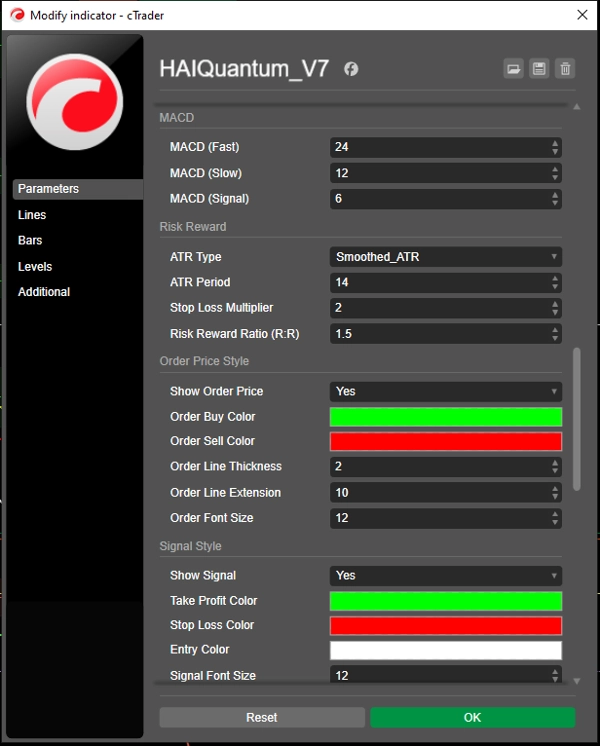Click the vertical scrollbar thumb
Screen dimensions: 600x746
pos(577,419)
